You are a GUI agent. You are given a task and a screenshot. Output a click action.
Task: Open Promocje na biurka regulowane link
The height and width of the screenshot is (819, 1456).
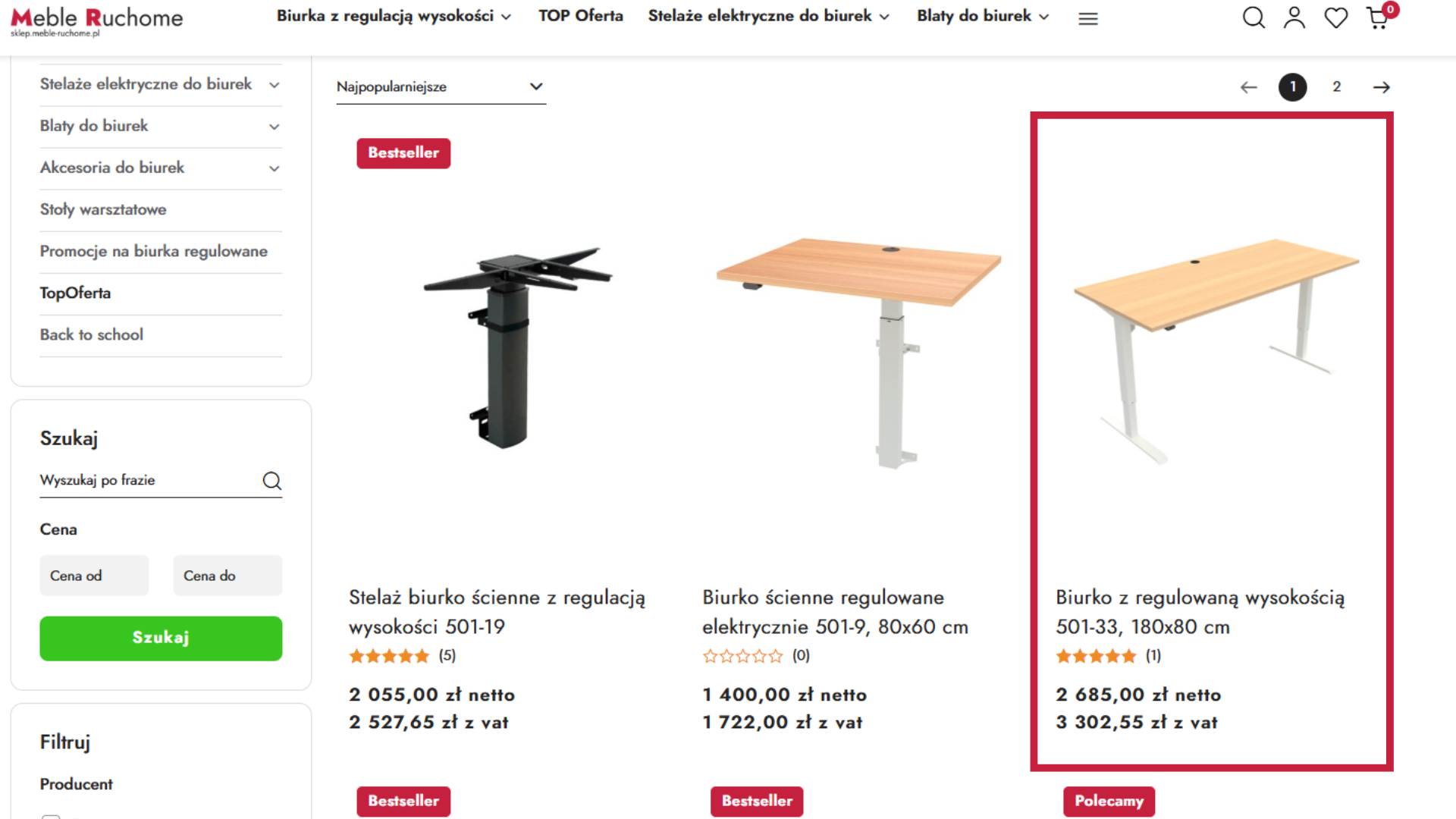(154, 251)
